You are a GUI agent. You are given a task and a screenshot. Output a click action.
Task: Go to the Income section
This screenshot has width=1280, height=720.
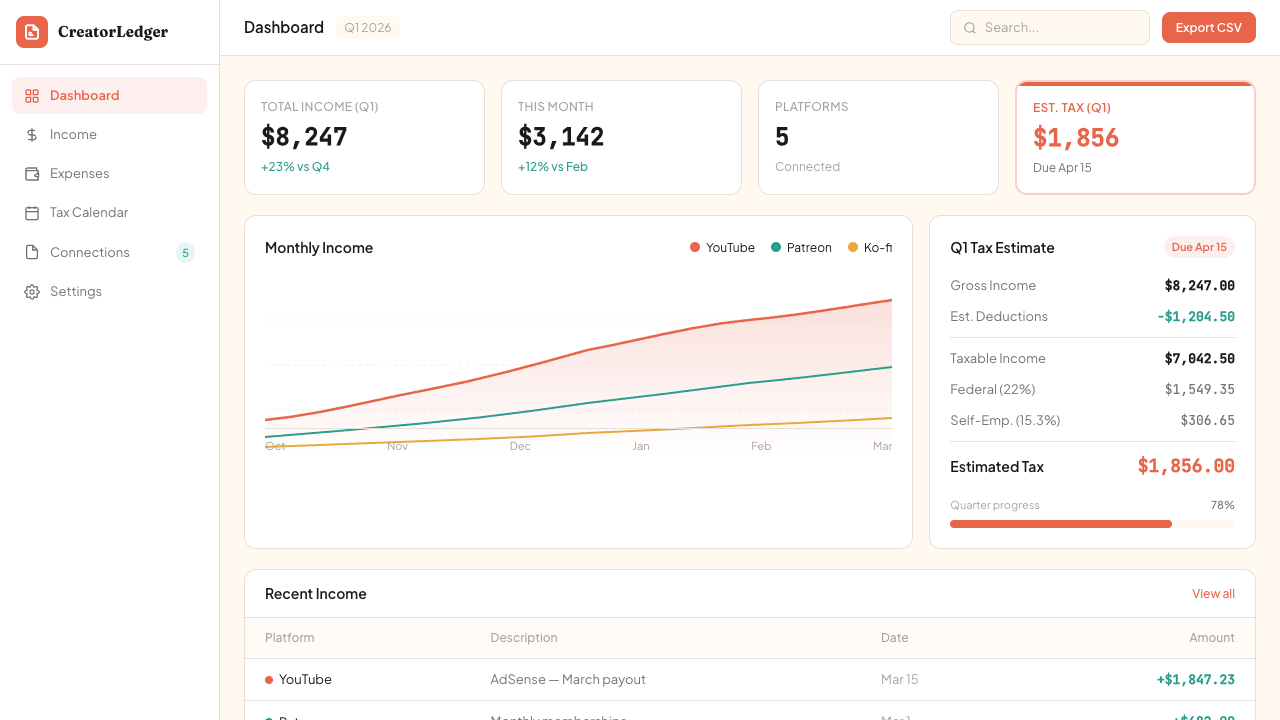click(x=109, y=135)
